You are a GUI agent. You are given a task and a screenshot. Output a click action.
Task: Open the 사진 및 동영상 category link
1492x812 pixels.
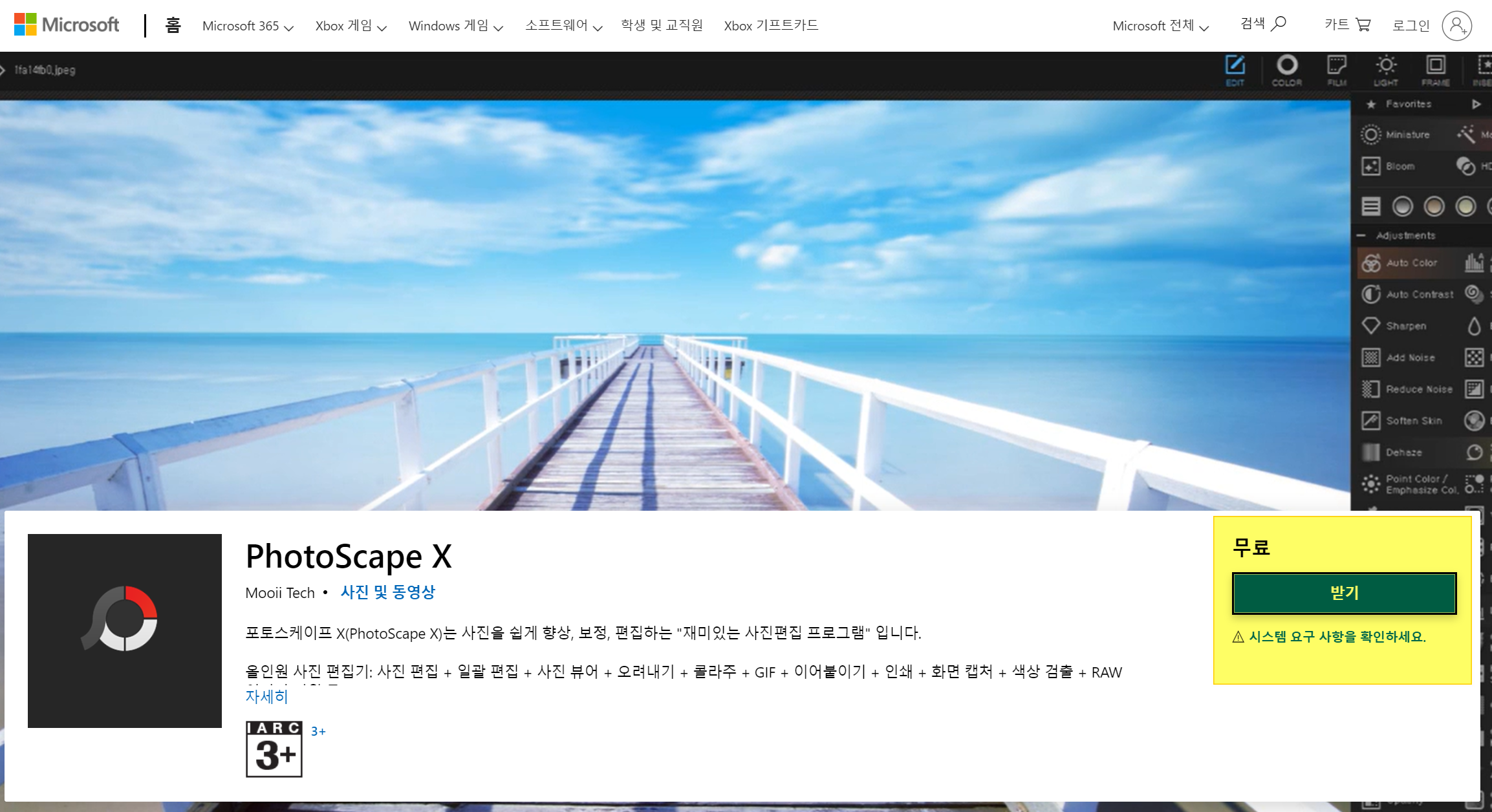click(x=388, y=592)
